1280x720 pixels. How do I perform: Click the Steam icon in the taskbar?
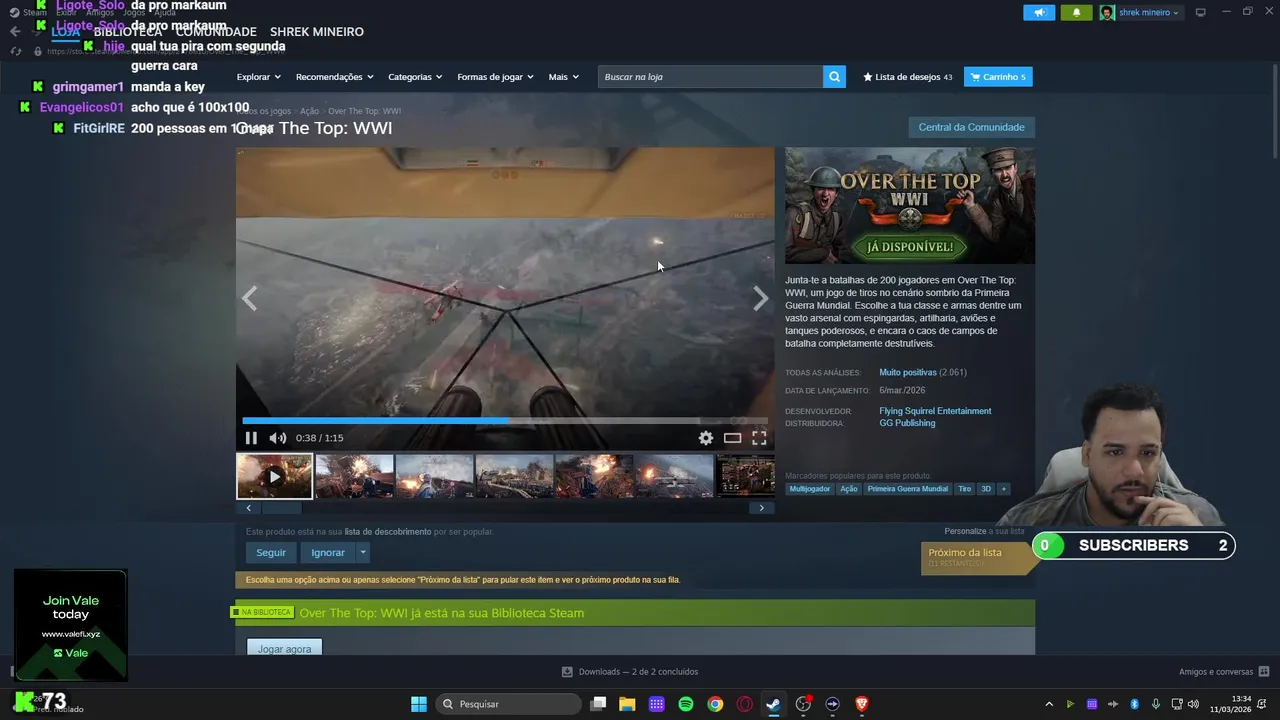(774, 704)
